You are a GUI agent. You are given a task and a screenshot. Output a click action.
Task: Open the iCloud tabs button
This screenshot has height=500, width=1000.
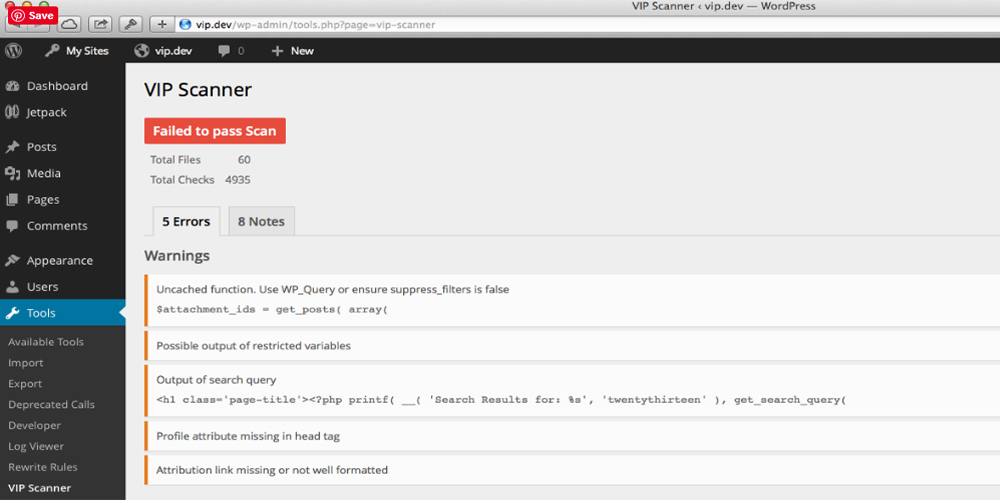coord(69,23)
